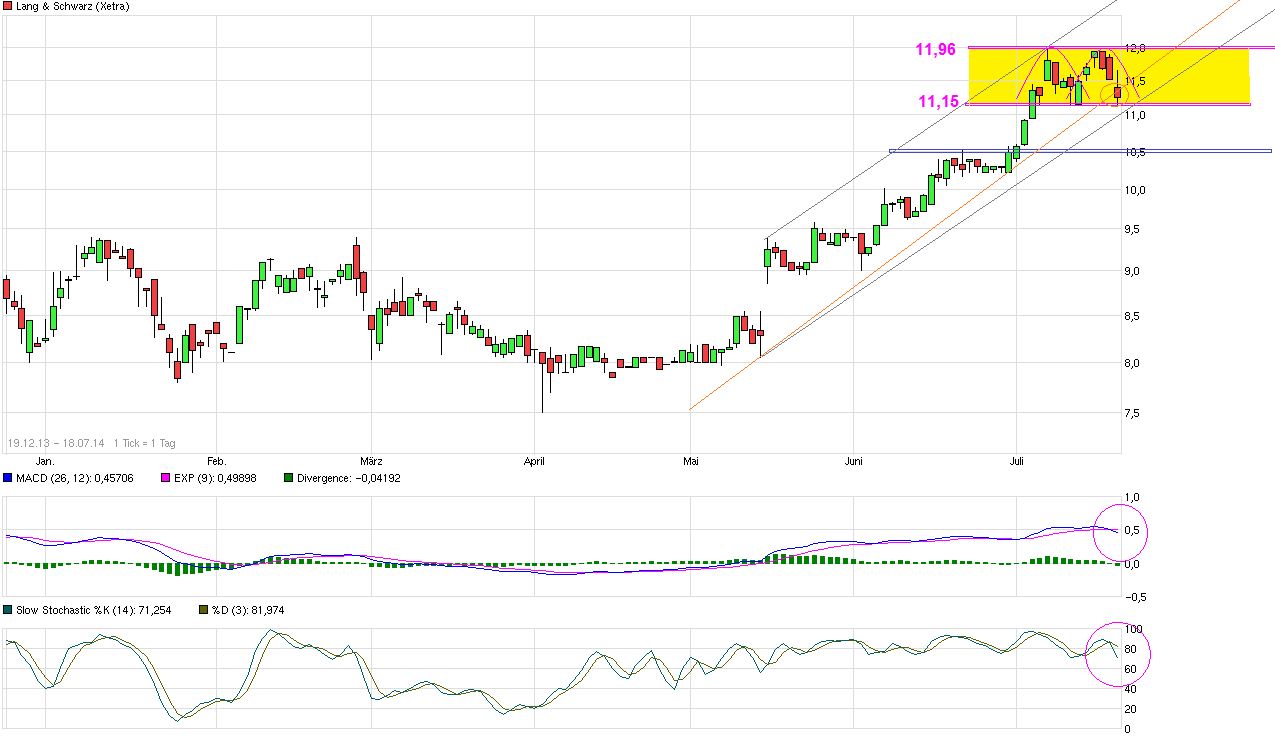
Task: Click the magenta '11,96' resistance label
Action: [x=936, y=48]
